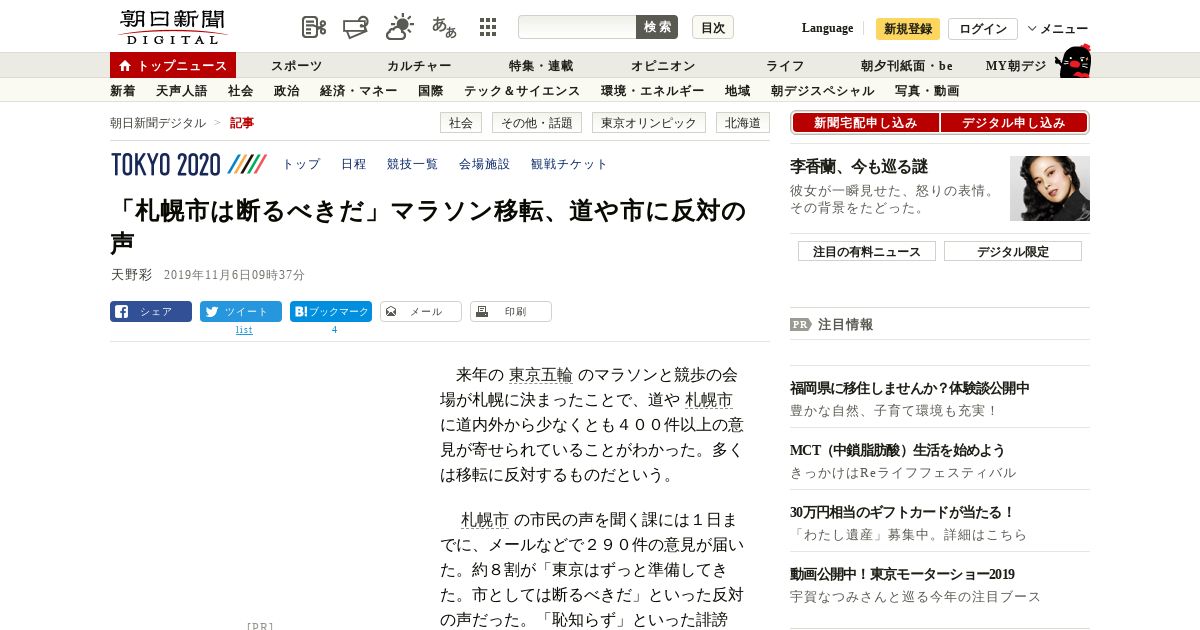Expand the メニュー dropdown
The image size is (1200, 630).
click(1058, 29)
